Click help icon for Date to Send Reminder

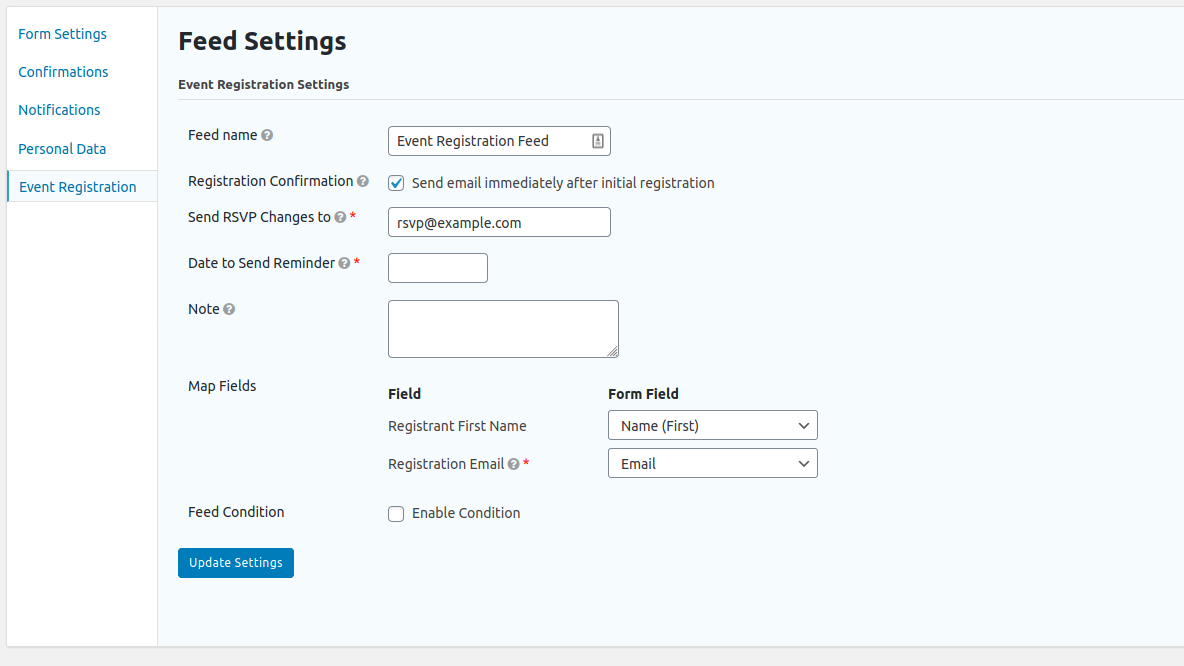click(344, 264)
